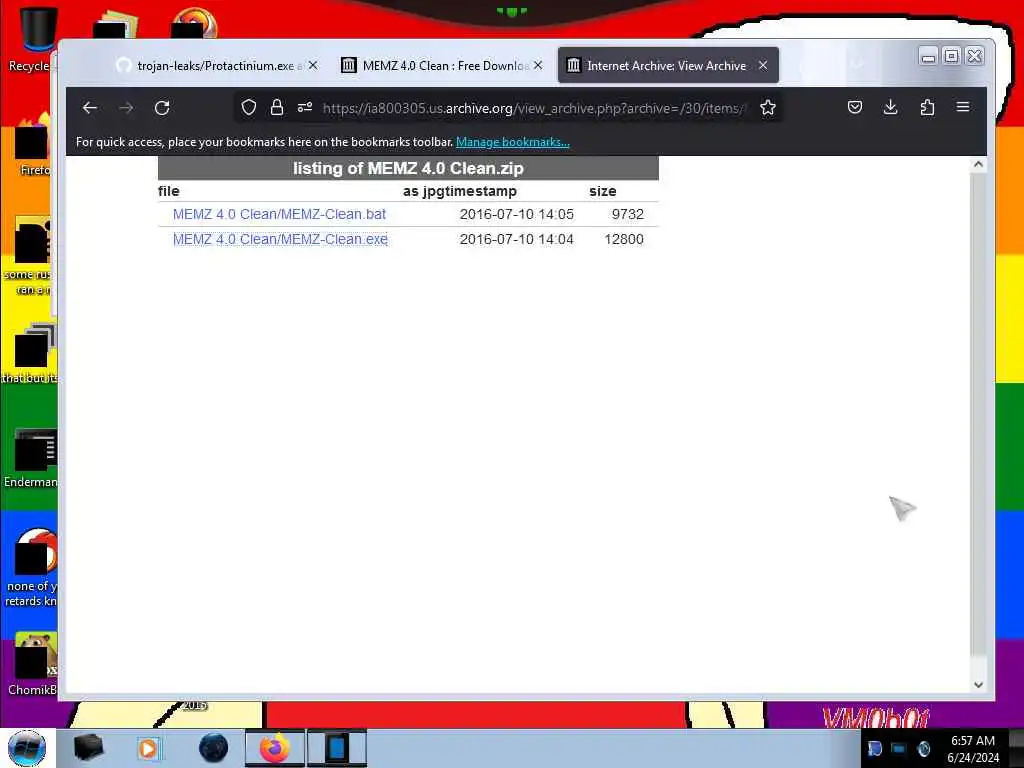Click the 'as jpg' column header
Screen dimensions: 1024x768
(423, 191)
